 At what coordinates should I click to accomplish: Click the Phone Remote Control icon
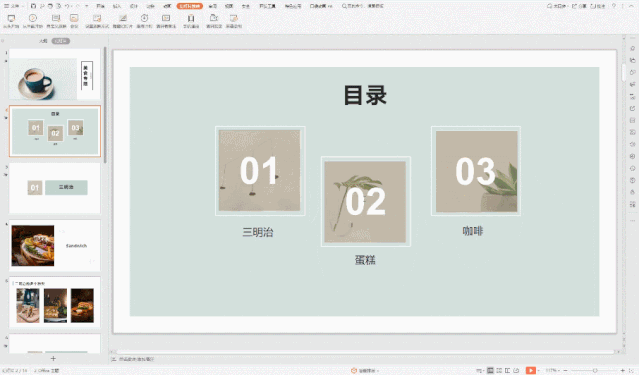[191, 19]
